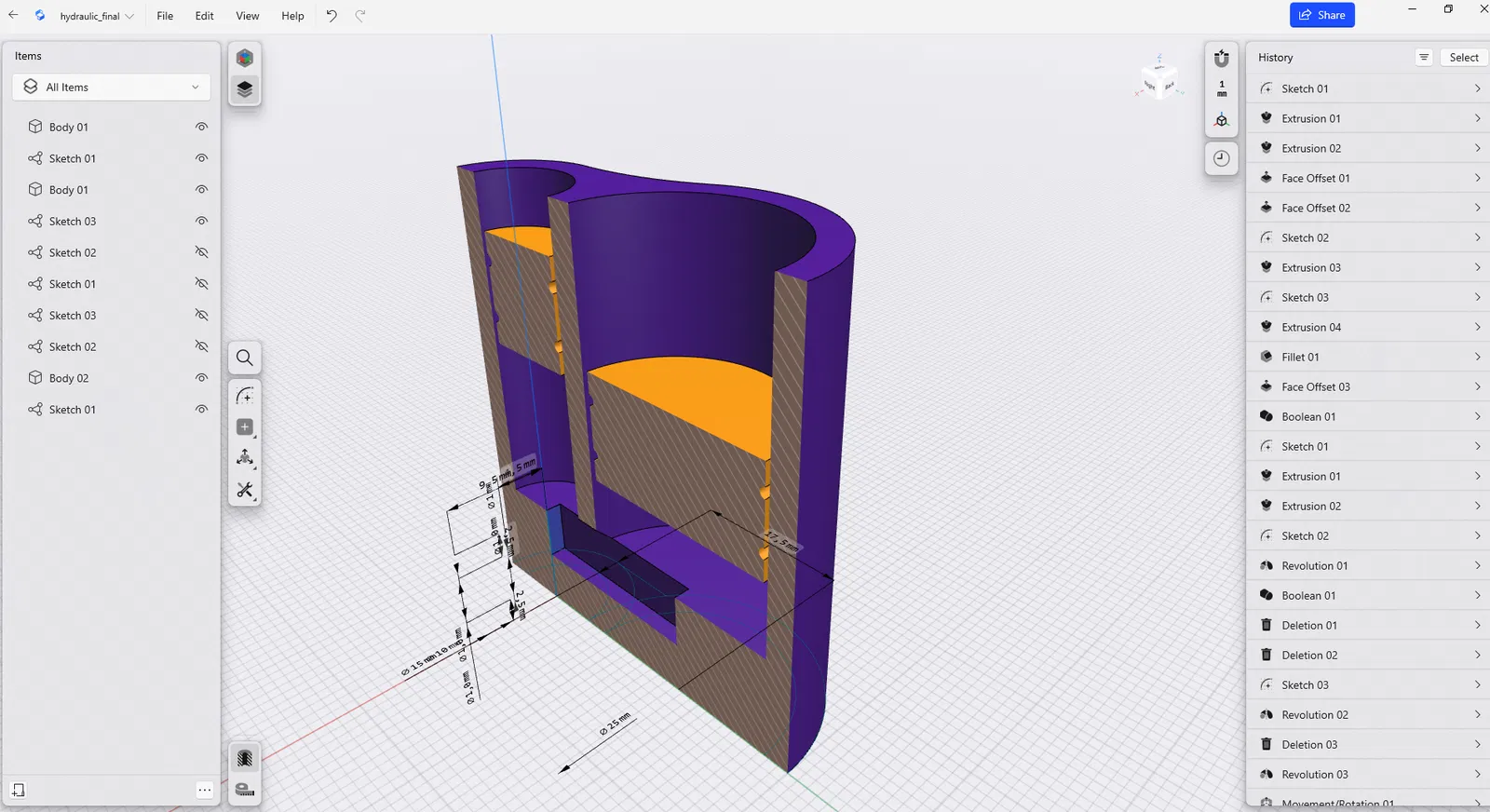Hide the Body 01 listed first in Items
The height and width of the screenshot is (812, 1490).
(201, 127)
